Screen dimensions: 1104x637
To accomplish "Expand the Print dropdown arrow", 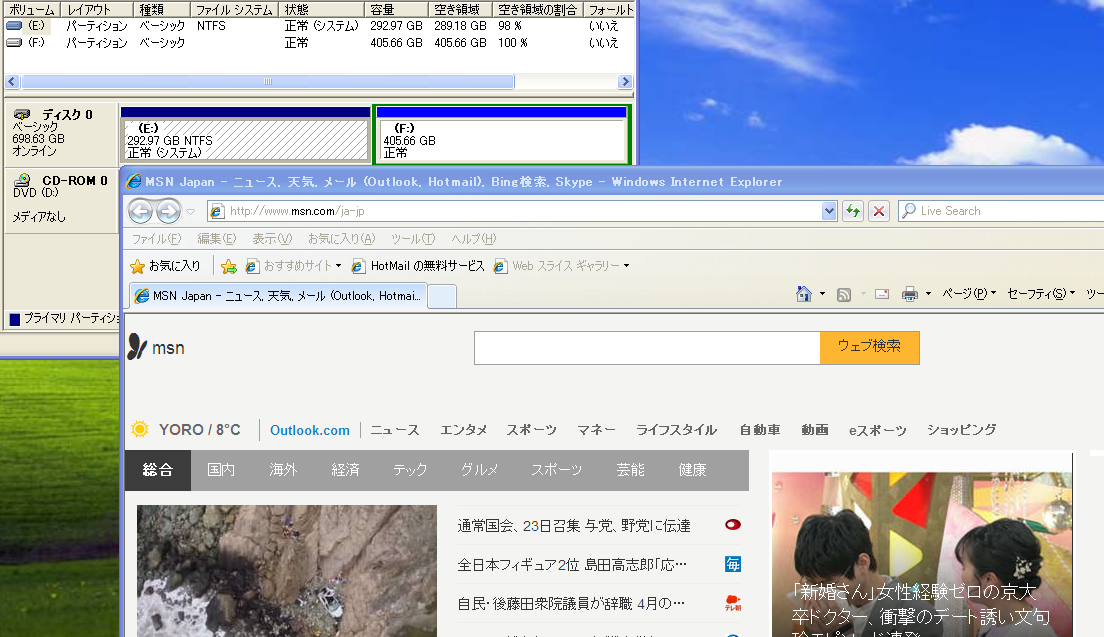I will coord(928,294).
